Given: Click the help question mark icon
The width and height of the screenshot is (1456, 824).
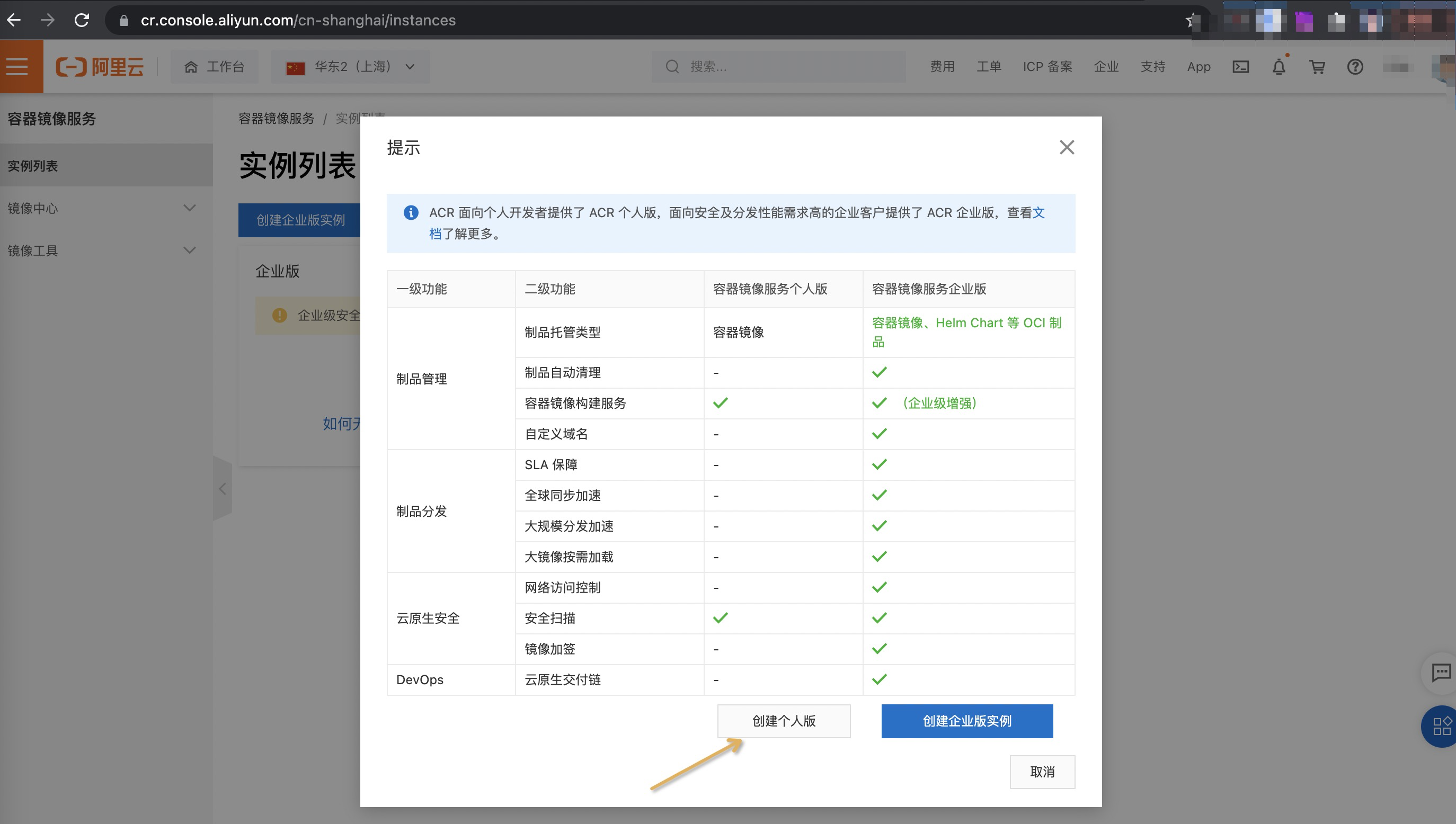Looking at the screenshot, I should [1356, 66].
